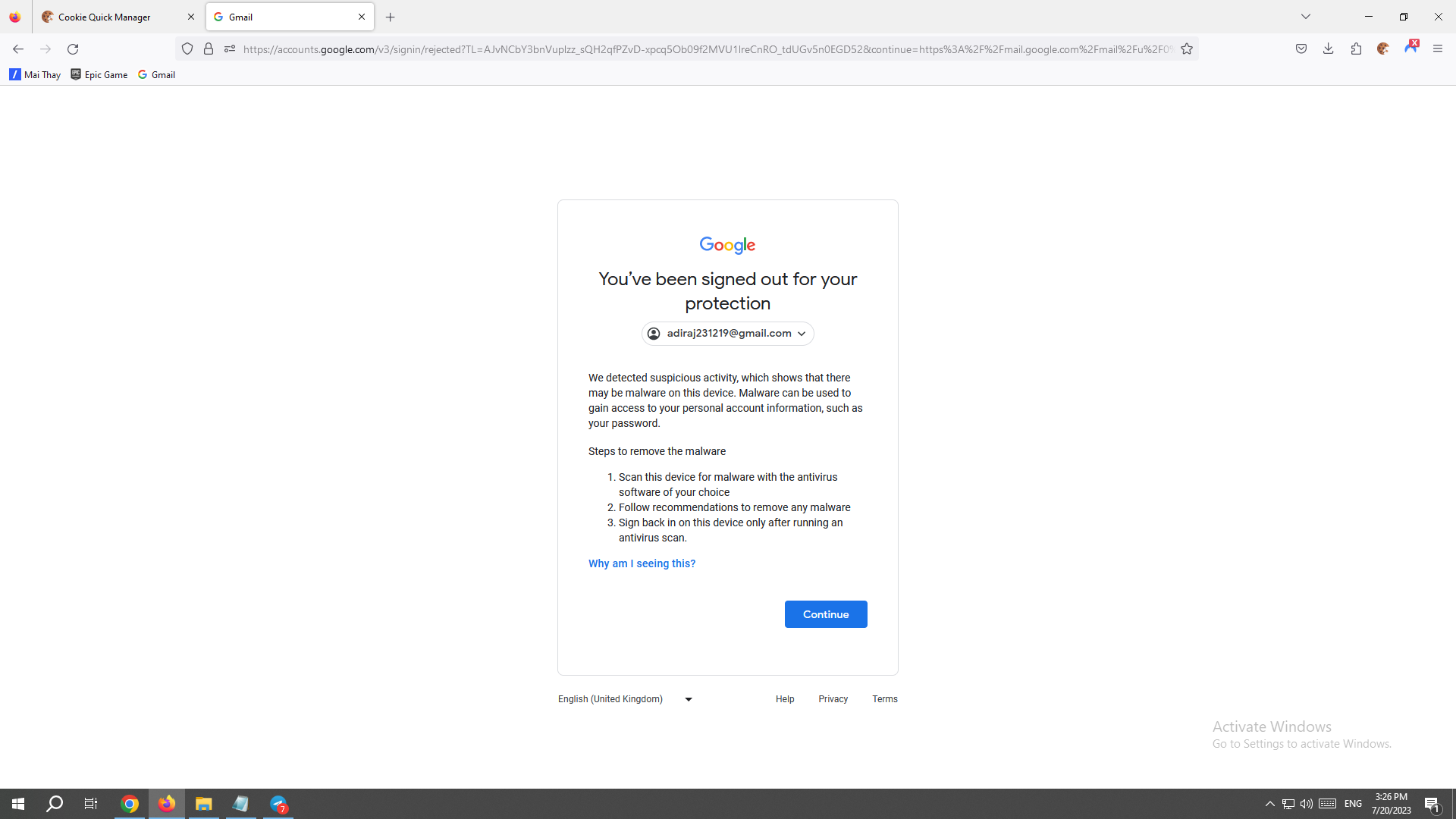Click the network tray icon

point(1288,804)
